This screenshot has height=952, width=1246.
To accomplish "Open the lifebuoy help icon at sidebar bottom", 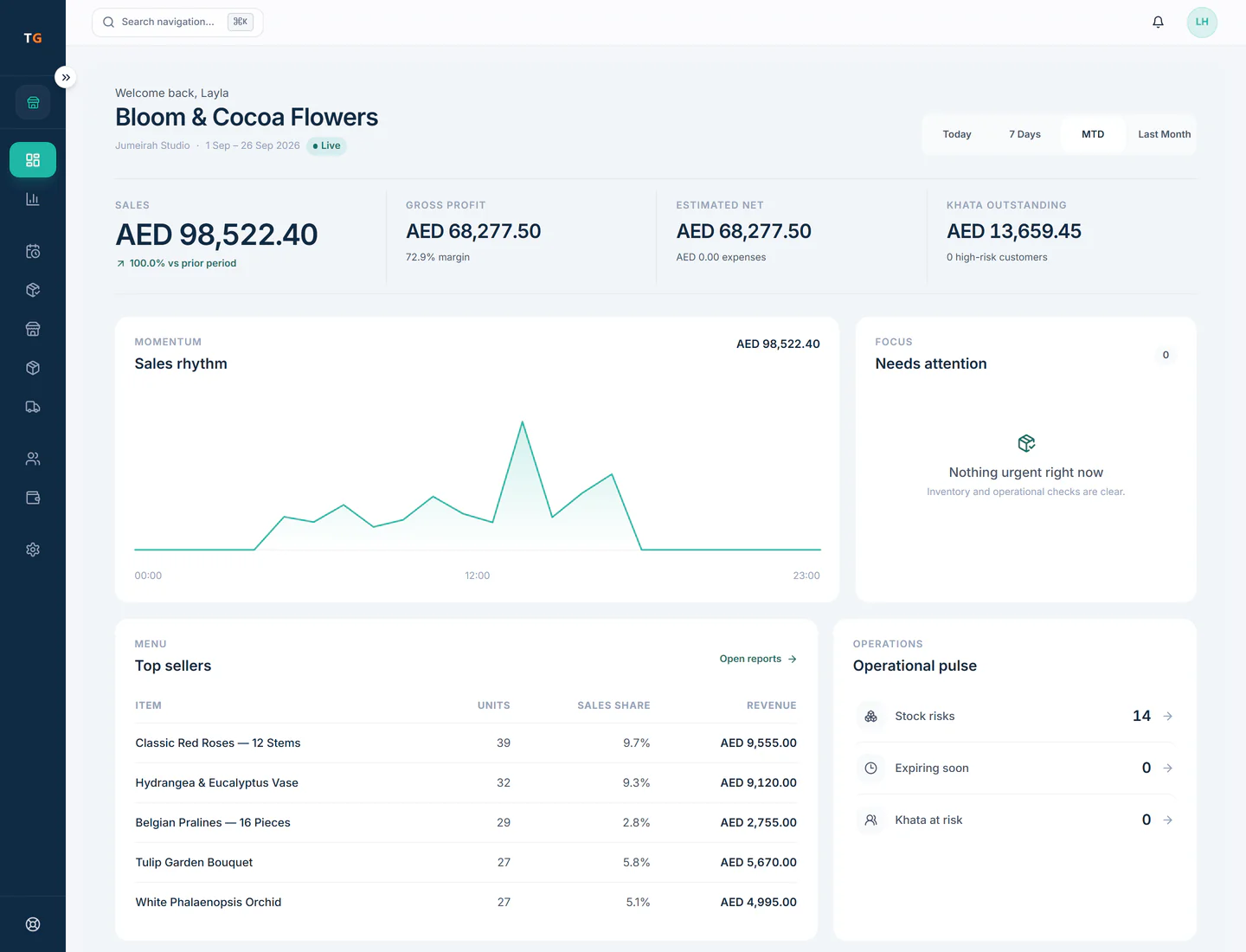I will click(x=33, y=924).
